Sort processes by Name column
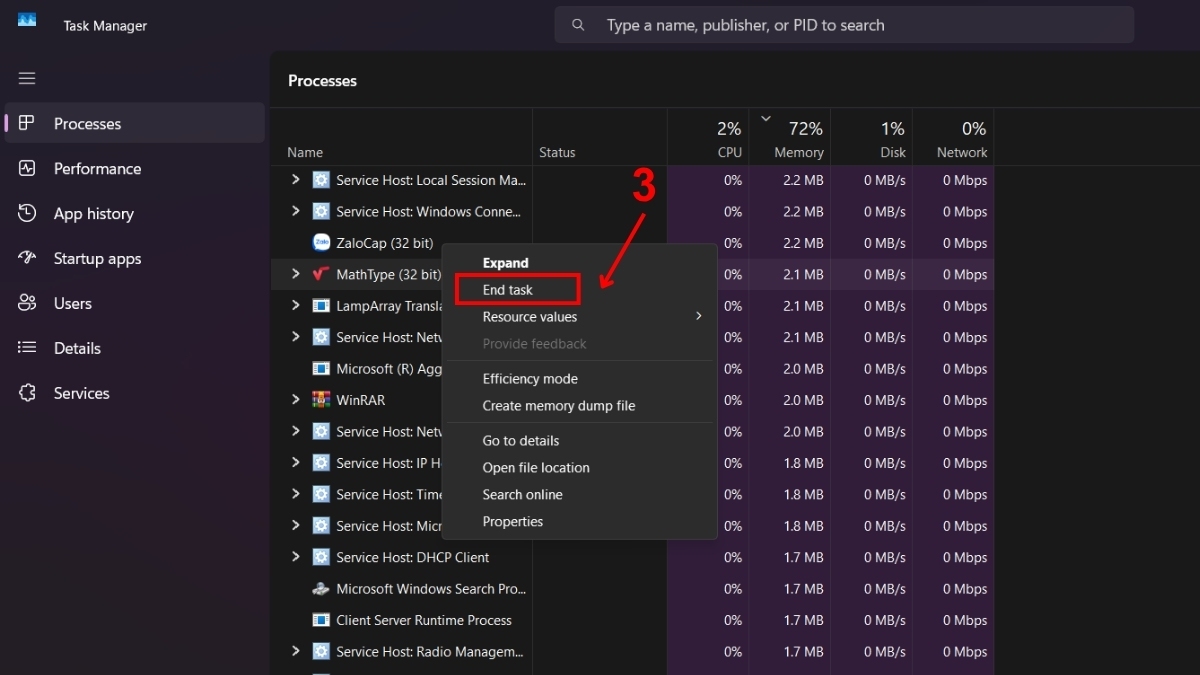The width and height of the screenshot is (1200, 675). (x=402, y=137)
